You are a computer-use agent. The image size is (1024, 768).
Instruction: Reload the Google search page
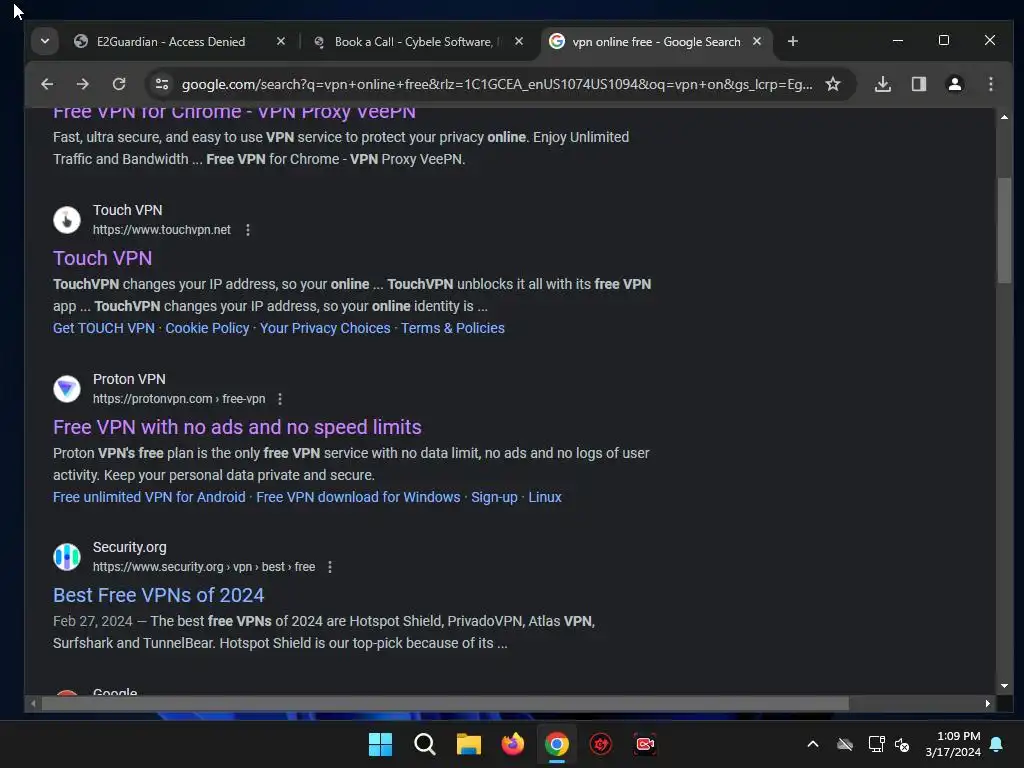point(119,84)
